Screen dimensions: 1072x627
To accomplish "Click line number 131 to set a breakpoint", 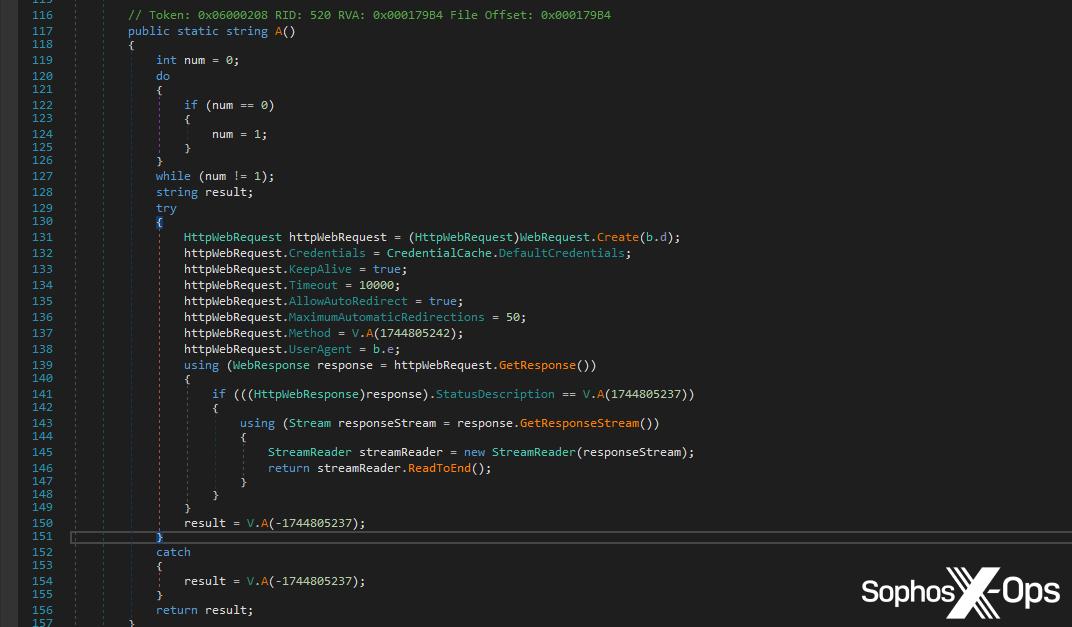I will pyautogui.click(x=41, y=237).
